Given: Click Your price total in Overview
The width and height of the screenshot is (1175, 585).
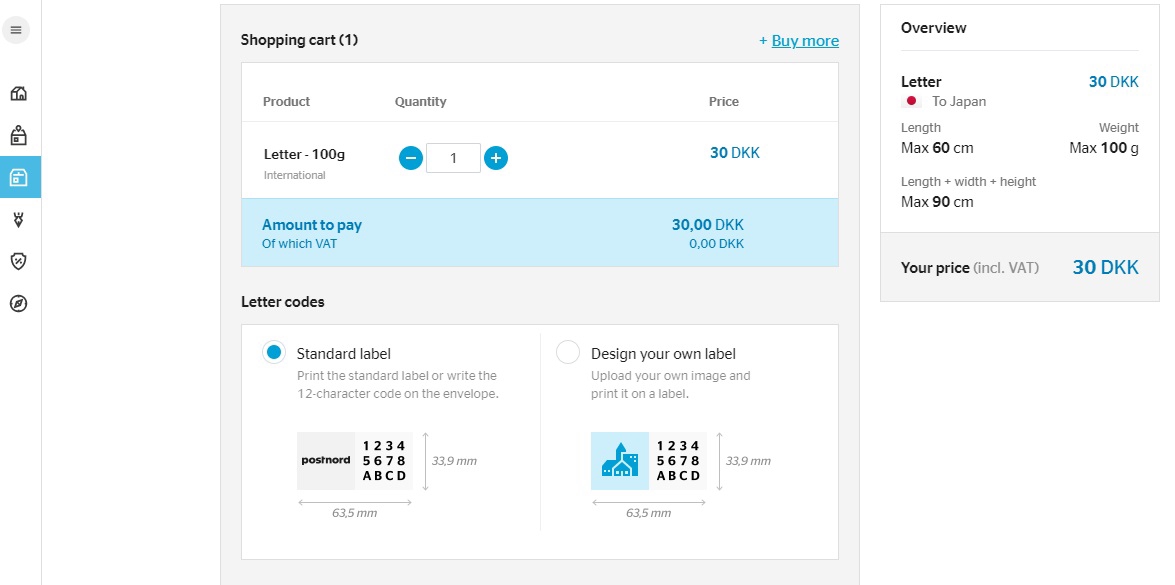Looking at the screenshot, I should coord(1020,267).
